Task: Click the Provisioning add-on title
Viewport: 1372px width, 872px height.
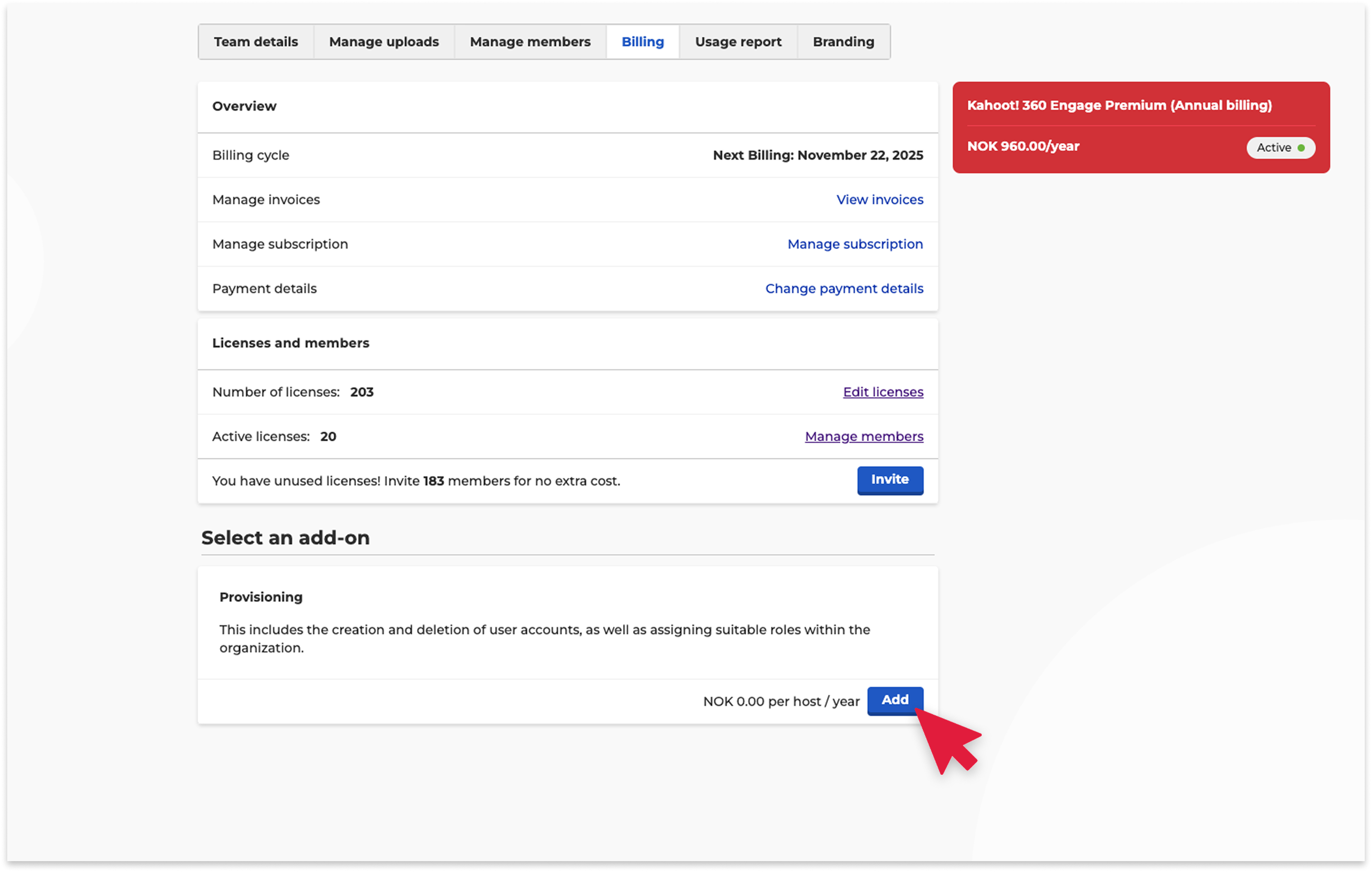Action: point(261,598)
